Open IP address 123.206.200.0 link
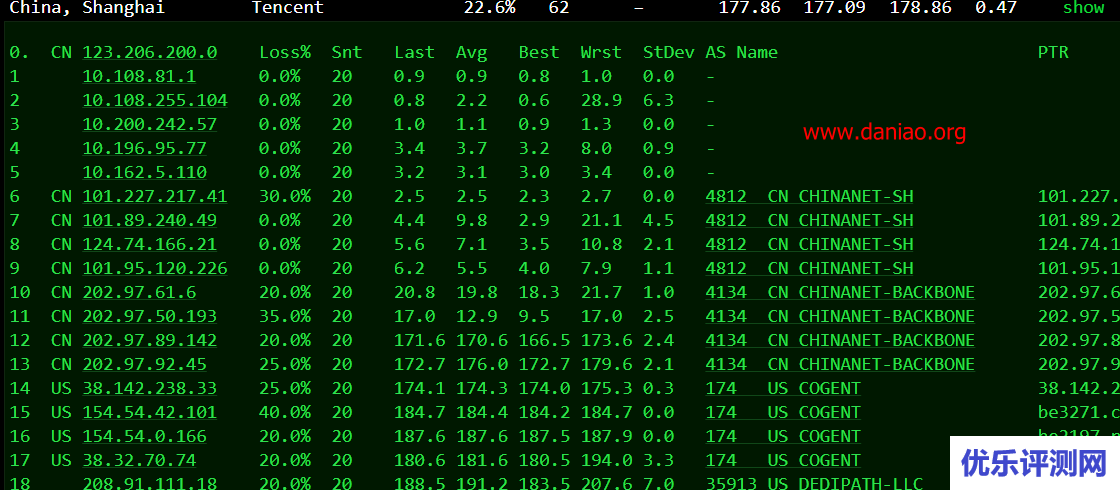 pos(149,52)
